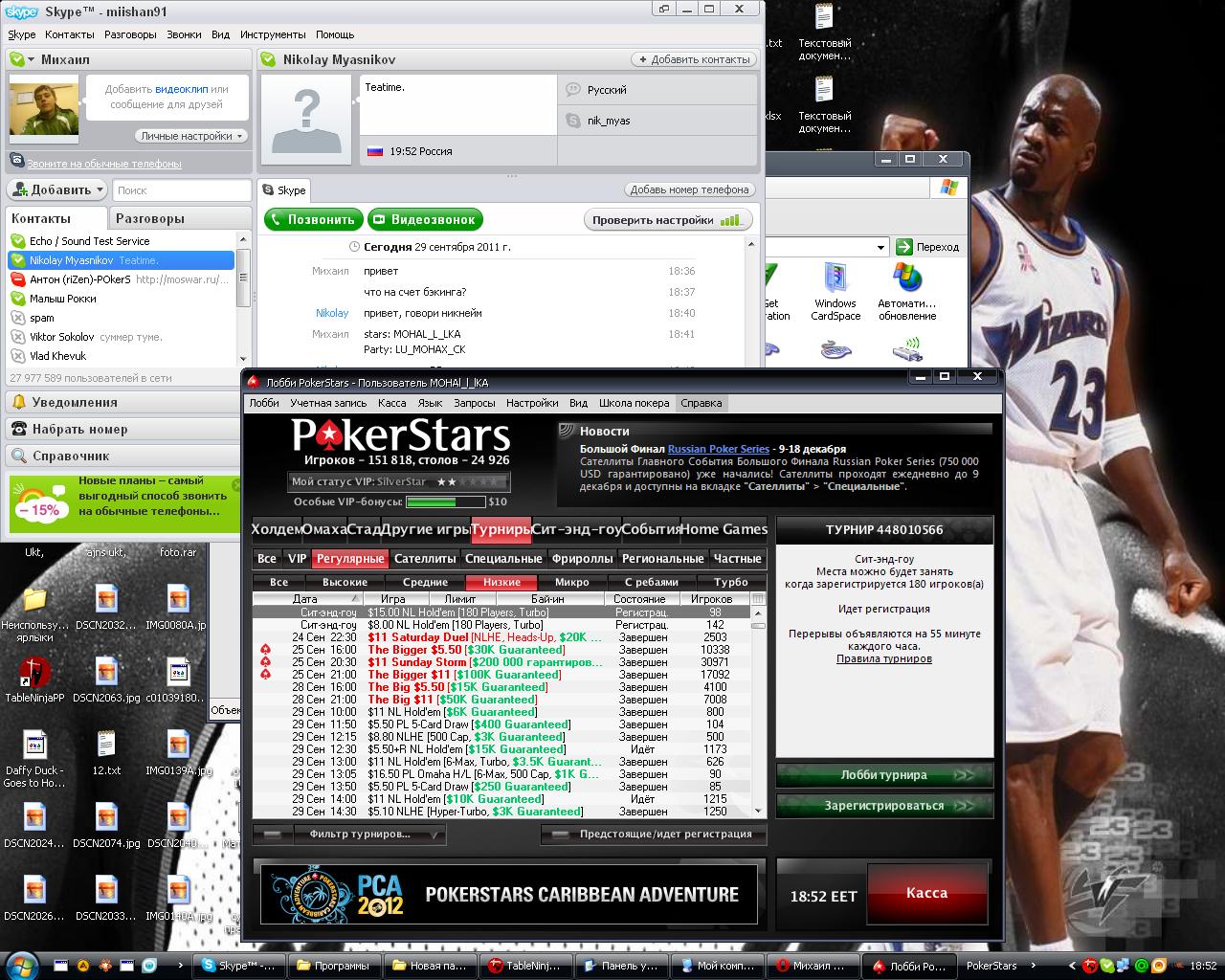The image size is (1225, 980).
Task: Click the status icon next to Viktor Sokolov
Action: click(x=18, y=337)
